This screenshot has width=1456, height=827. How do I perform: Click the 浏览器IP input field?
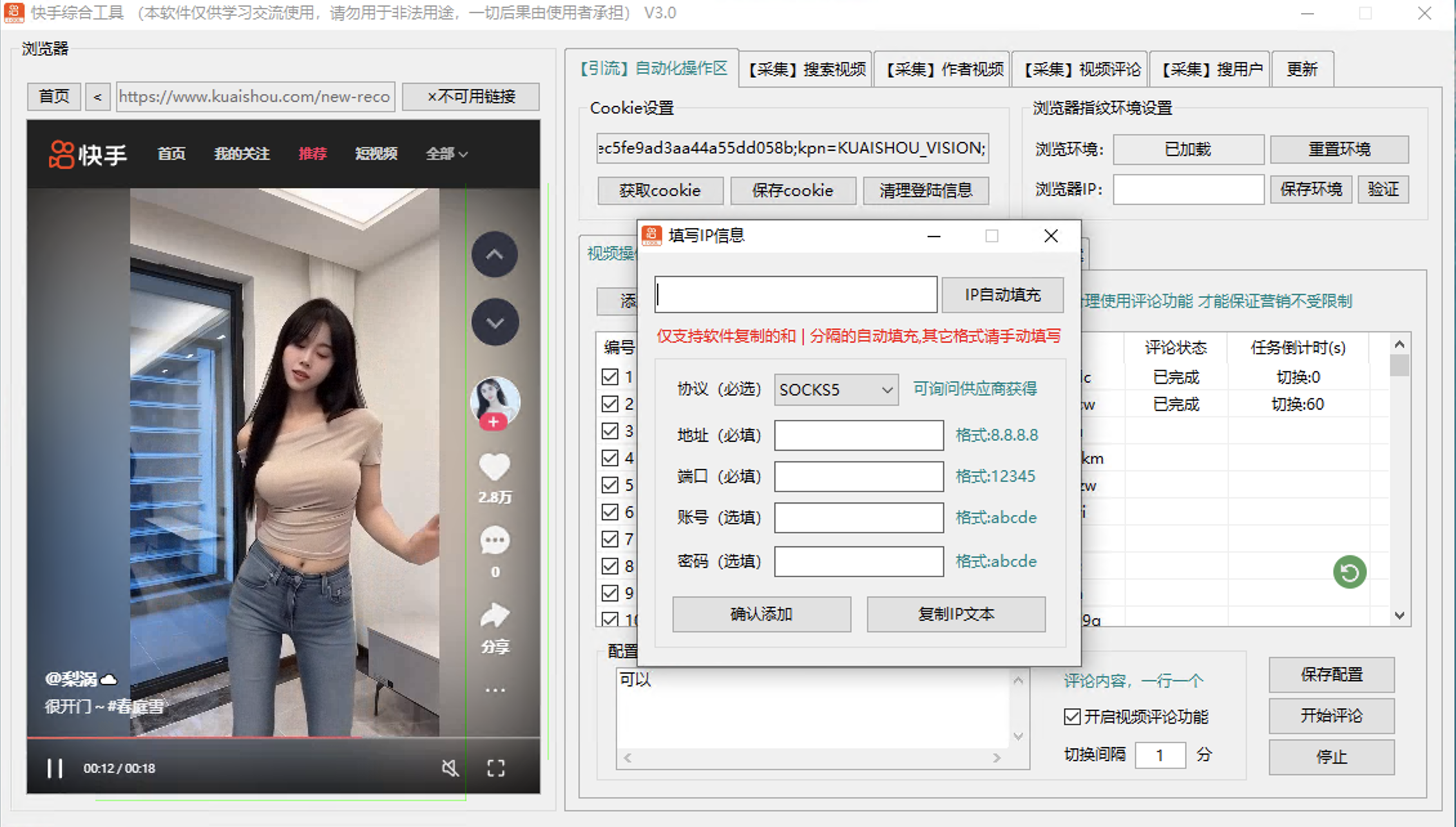(1187, 189)
